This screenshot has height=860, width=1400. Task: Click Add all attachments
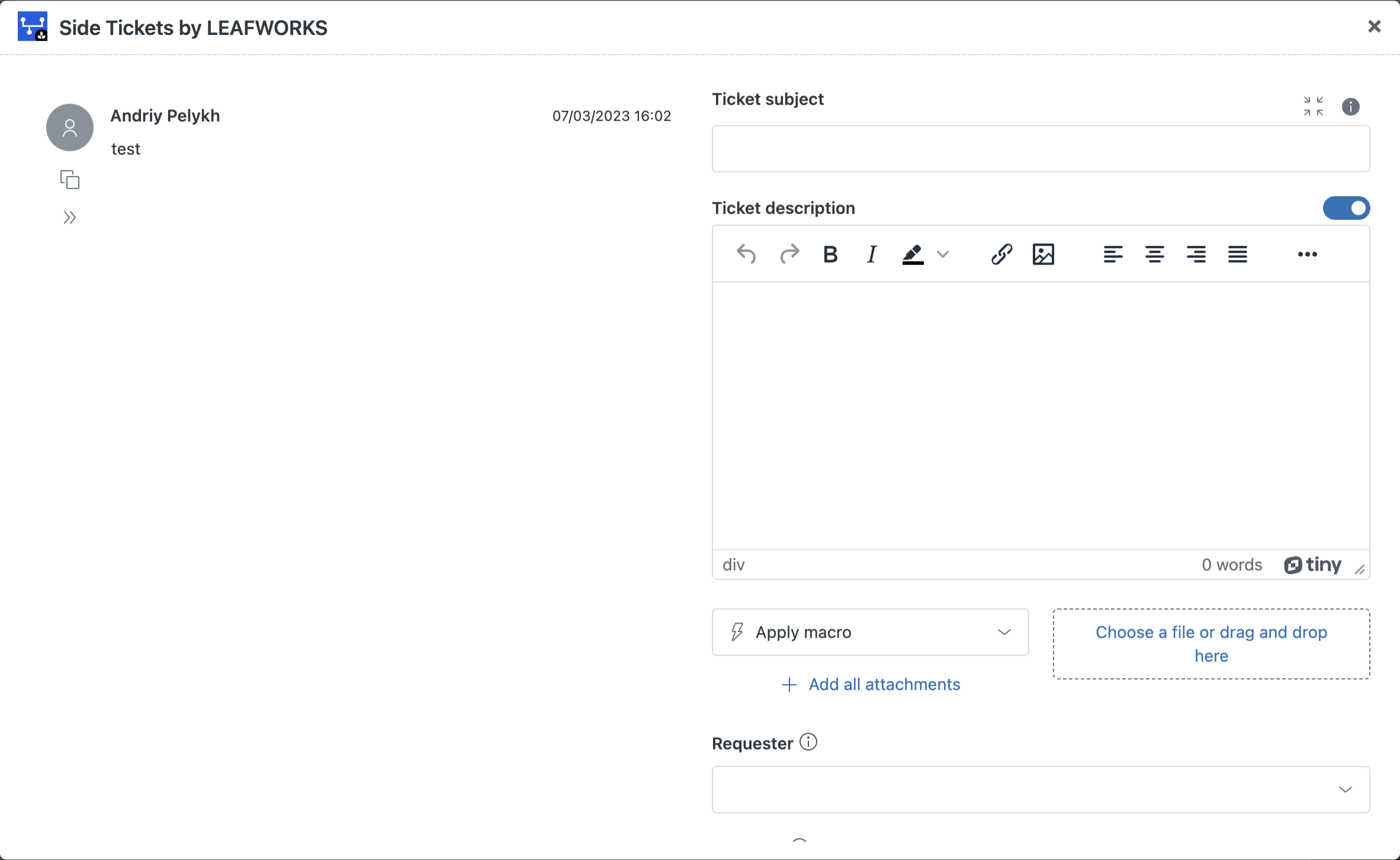(871, 685)
